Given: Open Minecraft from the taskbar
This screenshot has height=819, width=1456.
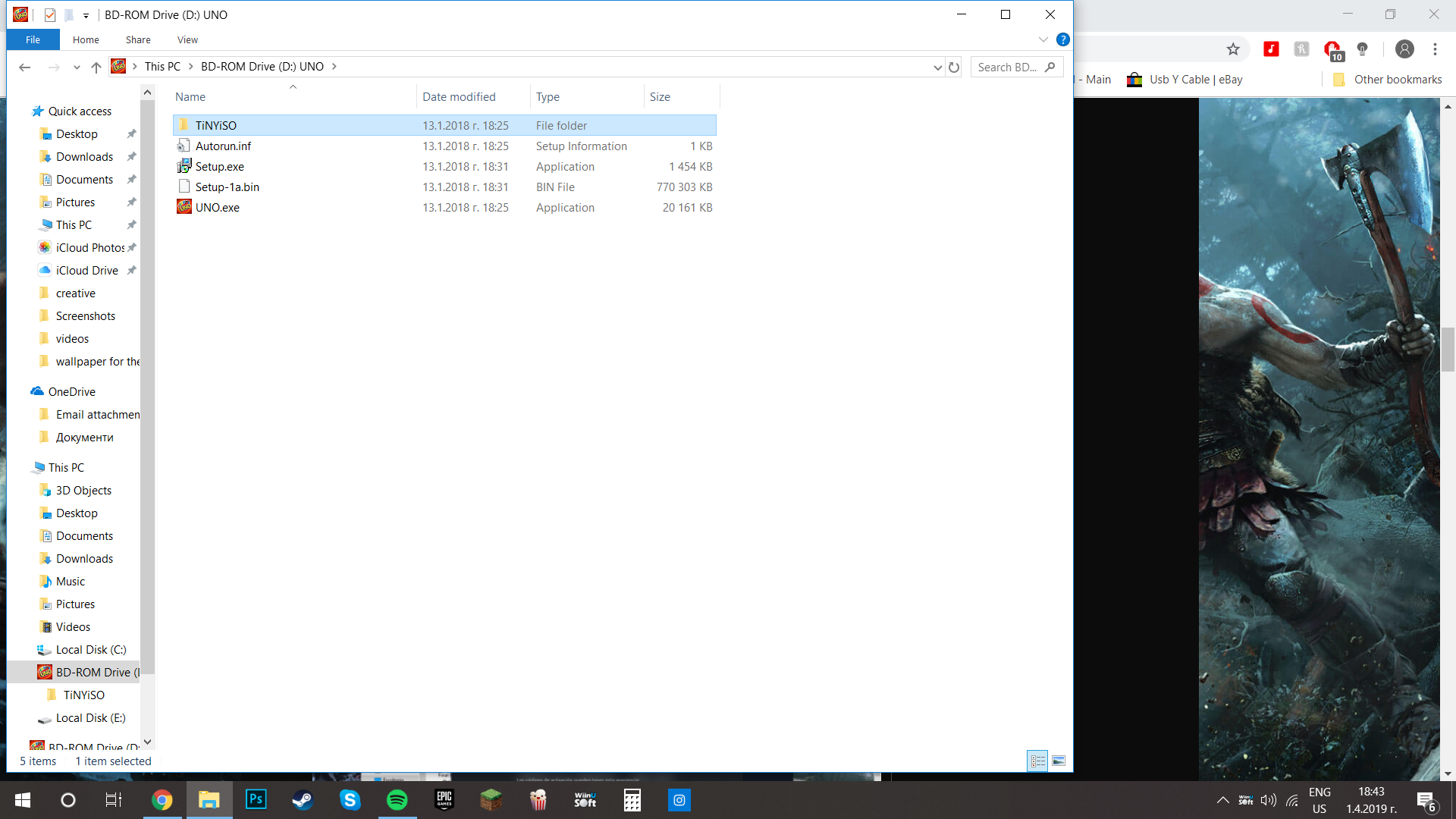Looking at the screenshot, I should click(x=491, y=799).
